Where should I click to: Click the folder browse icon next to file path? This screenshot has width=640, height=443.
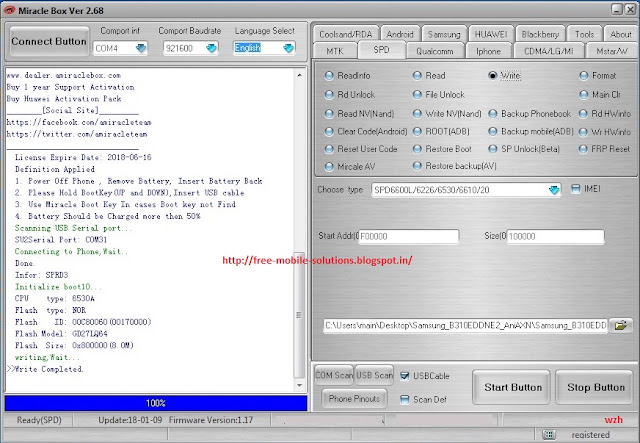tap(620, 325)
